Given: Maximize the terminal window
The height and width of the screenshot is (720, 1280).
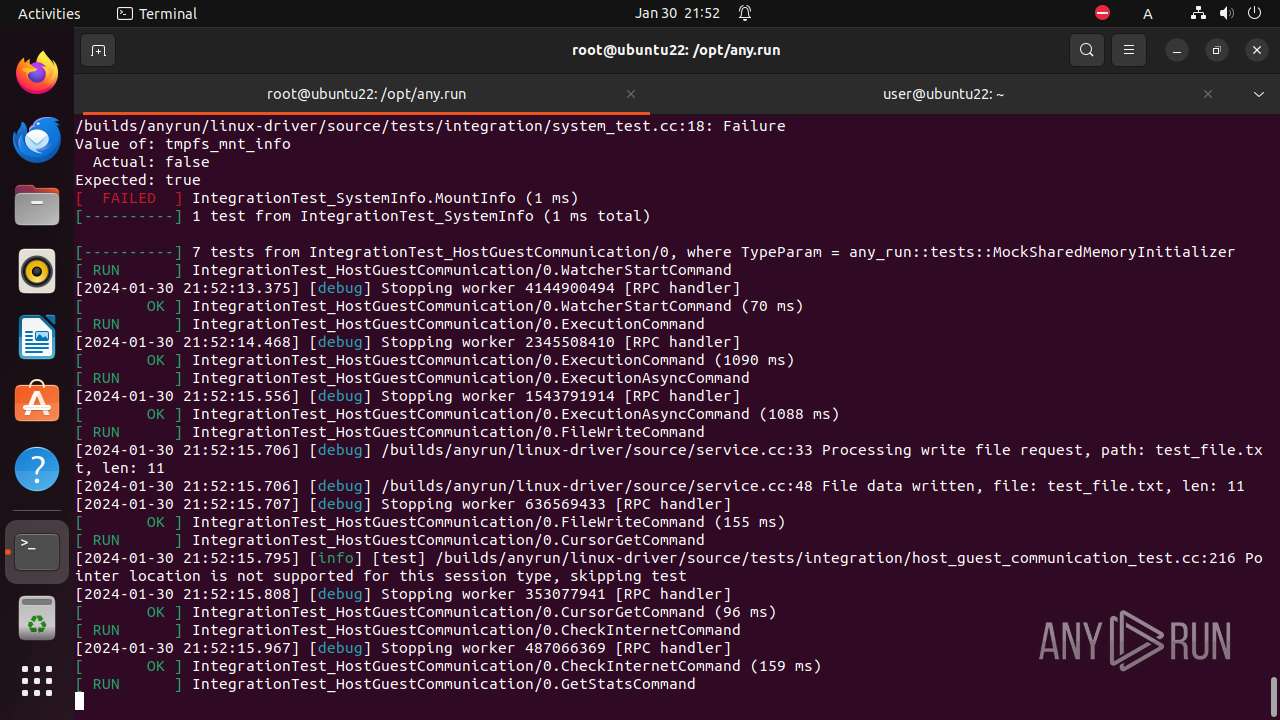Looking at the screenshot, I should [x=1217, y=50].
